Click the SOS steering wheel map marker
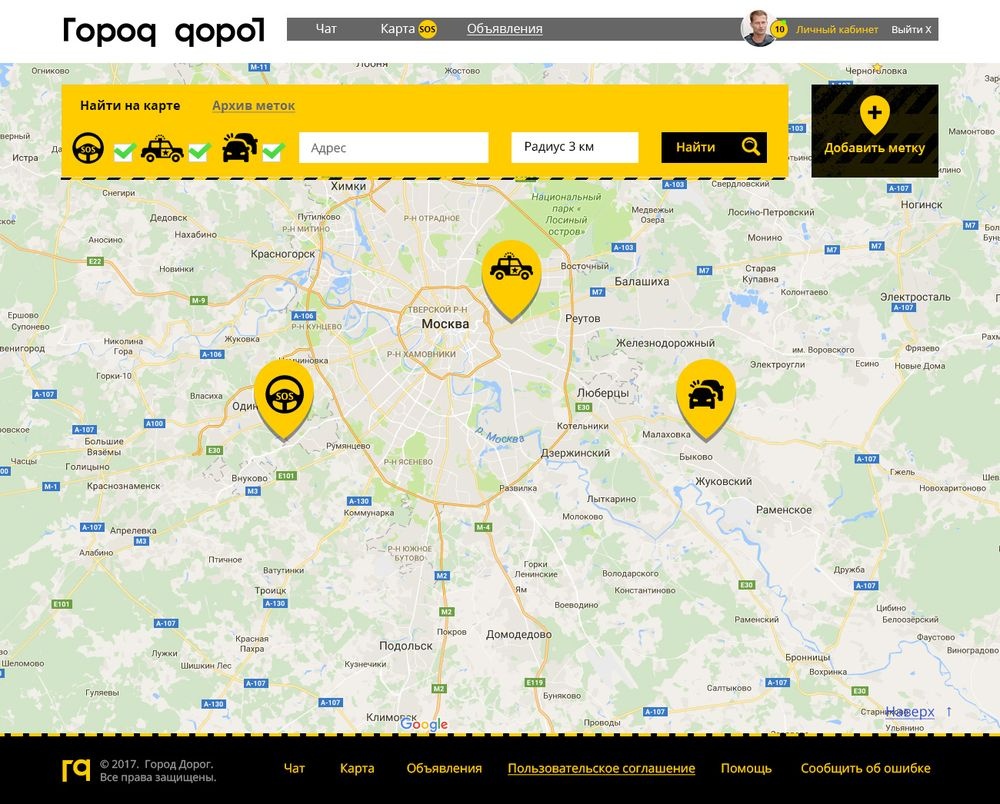 tap(284, 398)
